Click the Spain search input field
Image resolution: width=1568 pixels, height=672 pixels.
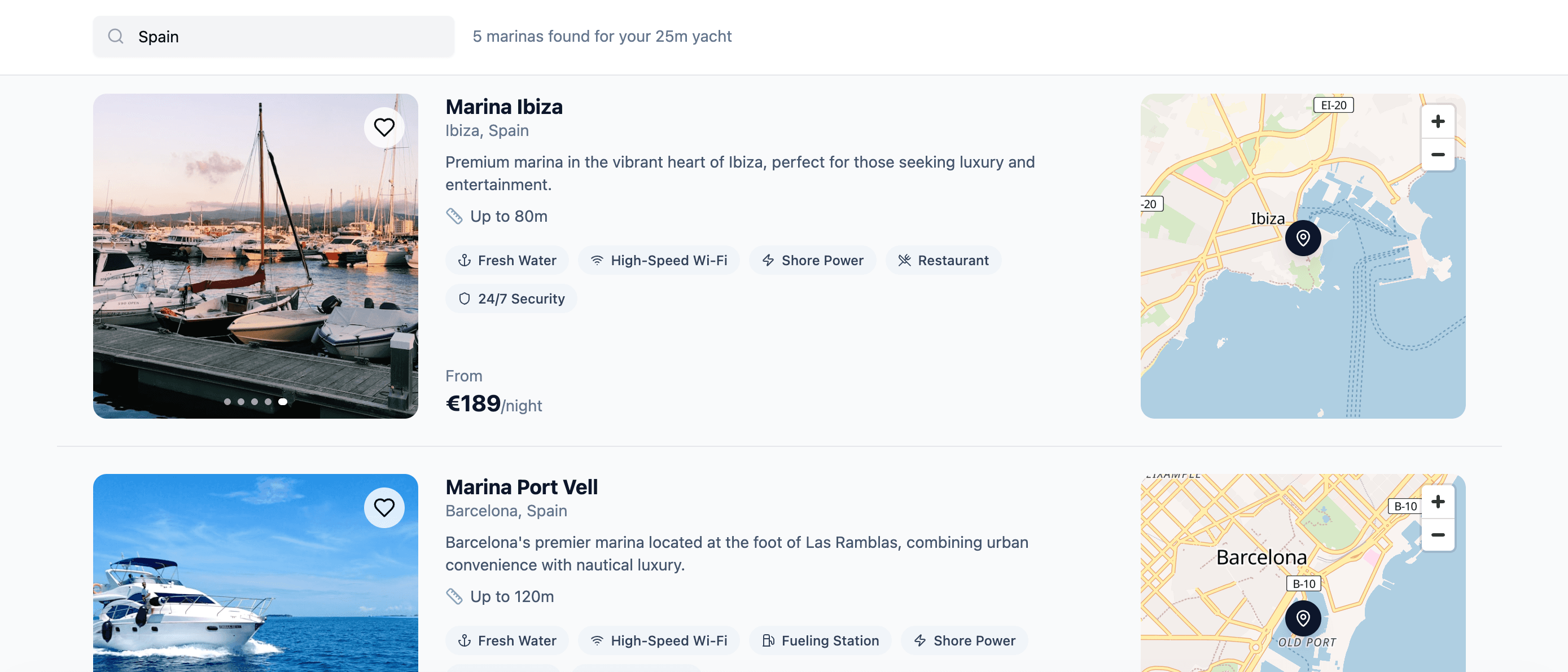tap(286, 37)
